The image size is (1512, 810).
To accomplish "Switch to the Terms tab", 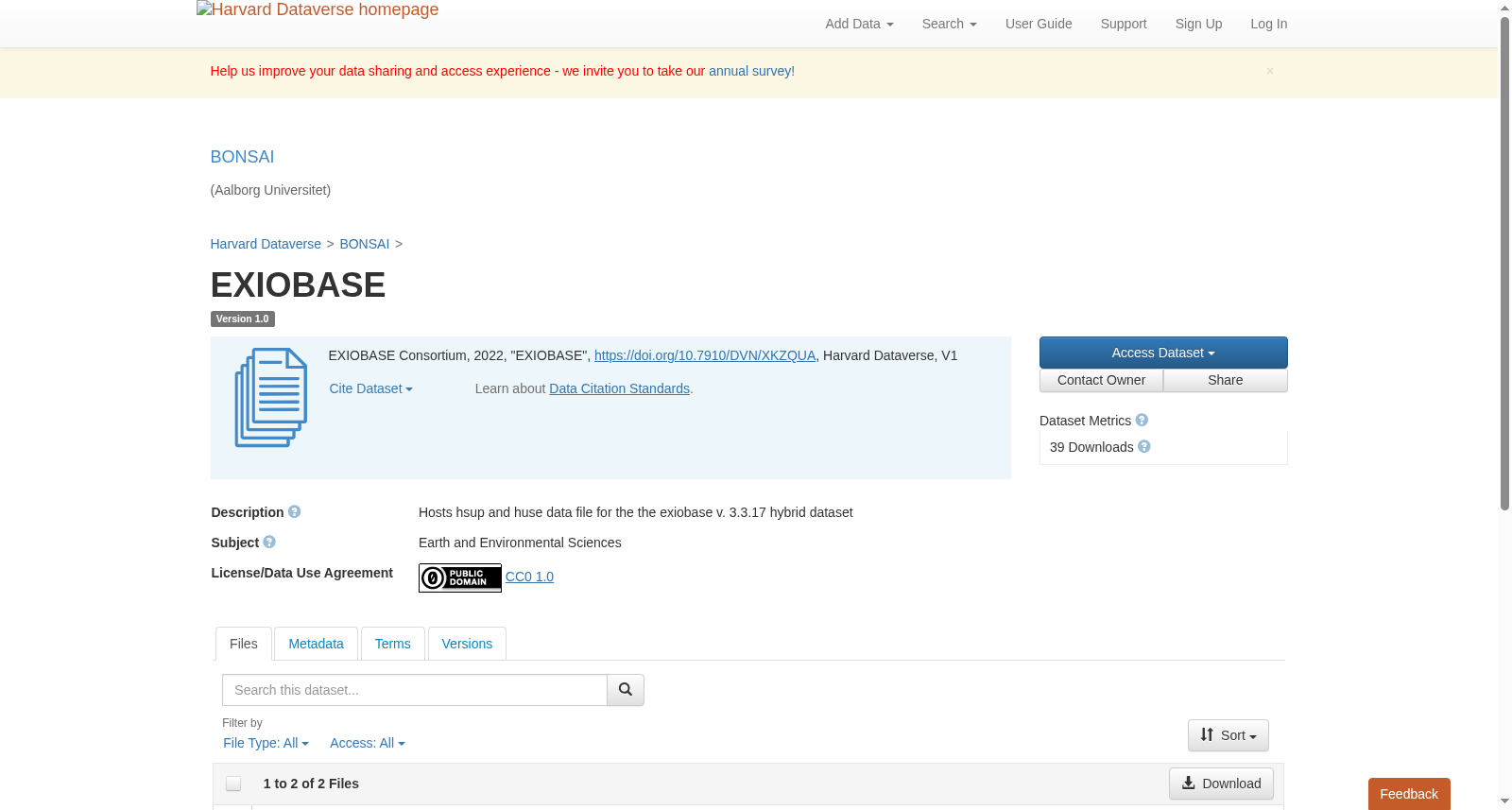I will point(392,644).
